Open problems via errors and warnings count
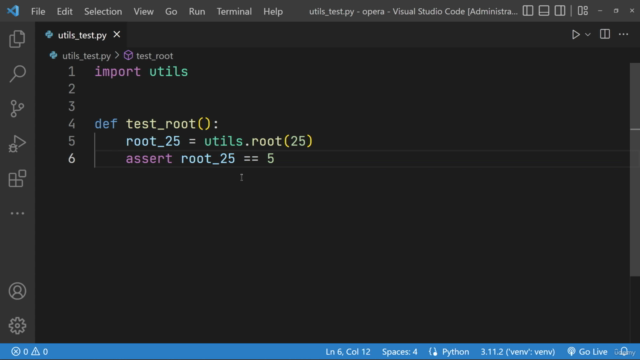Image resolution: width=640 pixels, height=360 pixels. (x=29, y=351)
